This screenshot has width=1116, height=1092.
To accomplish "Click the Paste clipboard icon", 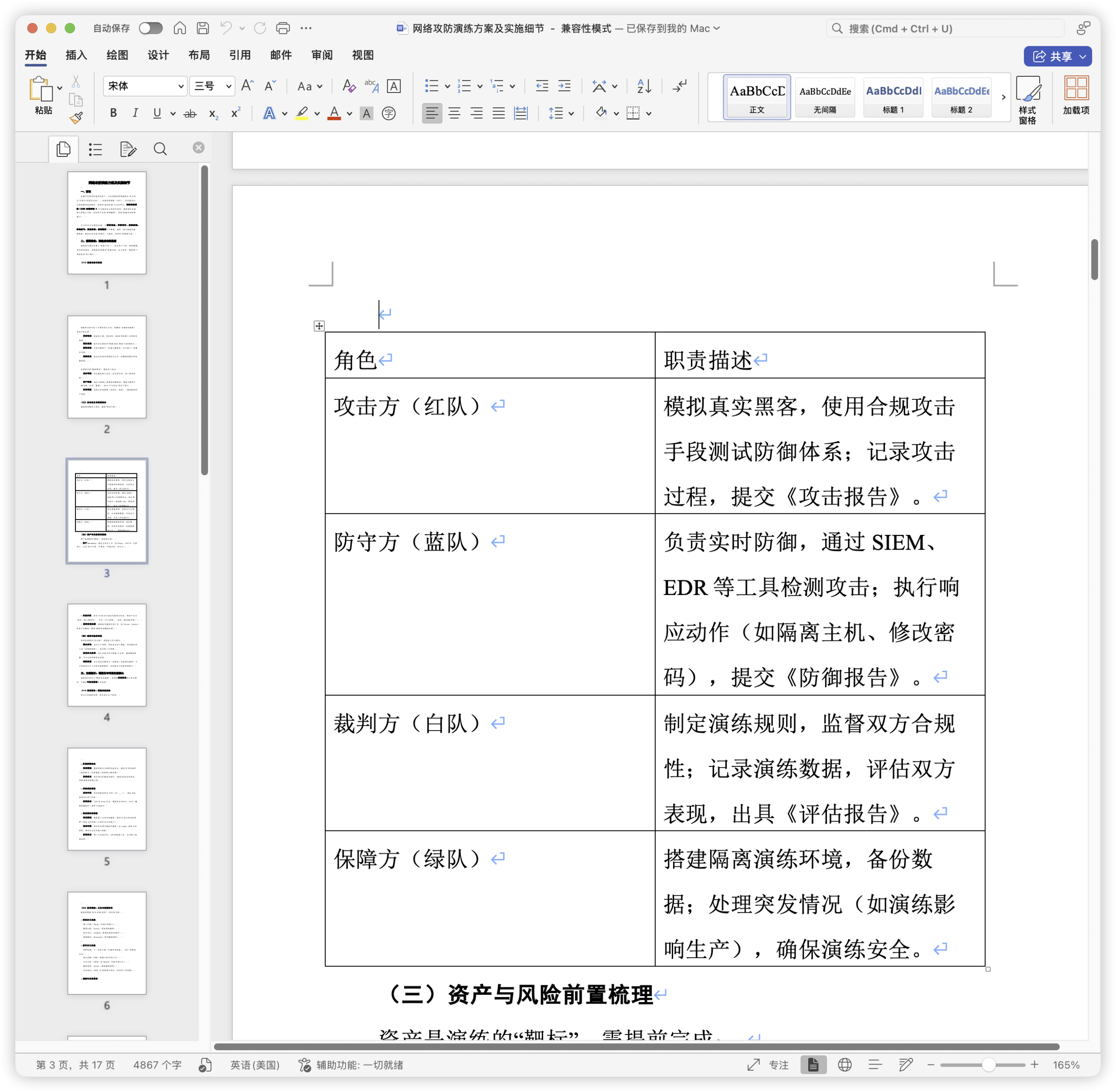I will point(41,89).
